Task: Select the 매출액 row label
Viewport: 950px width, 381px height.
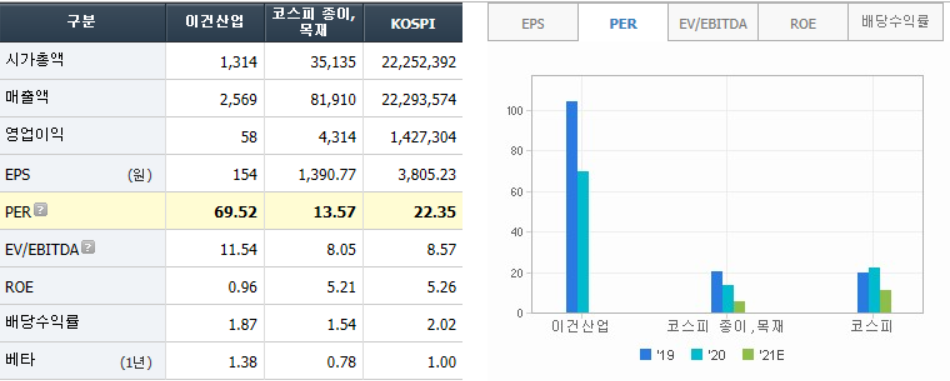Action: (27, 98)
